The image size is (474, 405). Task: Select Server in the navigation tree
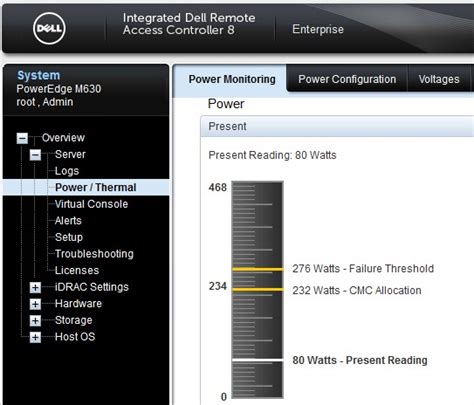point(70,154)
